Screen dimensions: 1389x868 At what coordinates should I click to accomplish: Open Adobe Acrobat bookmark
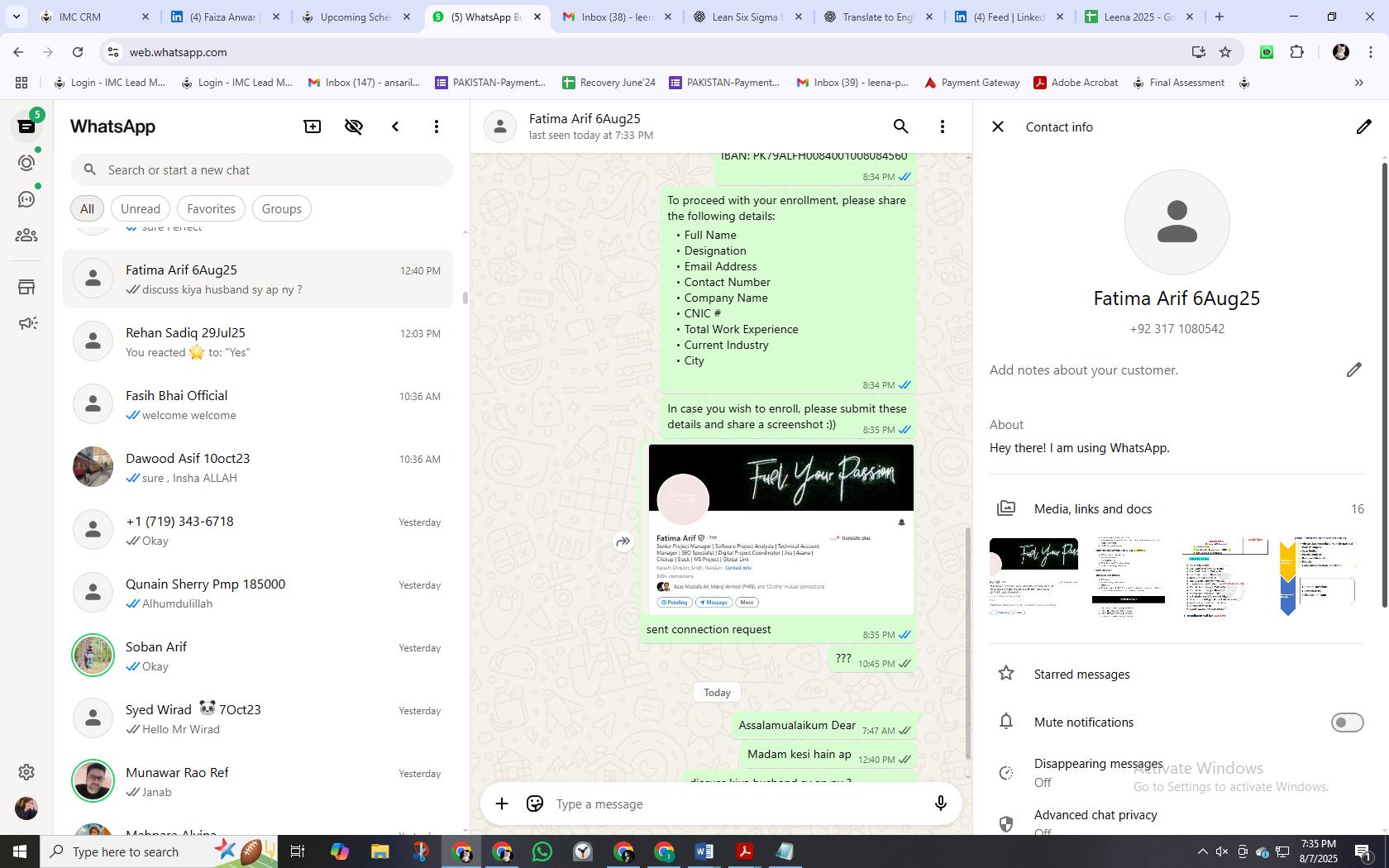[1076, 83]
